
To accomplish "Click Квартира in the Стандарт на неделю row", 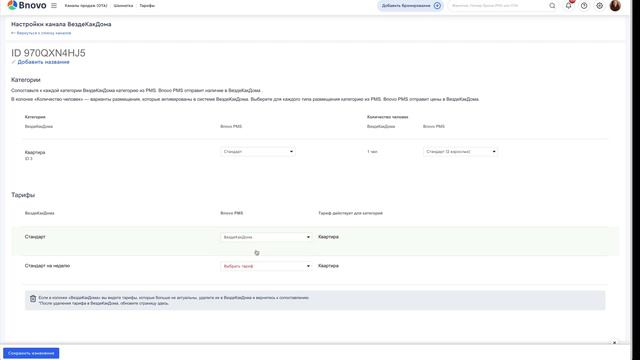I will click(x=328, y=266).
